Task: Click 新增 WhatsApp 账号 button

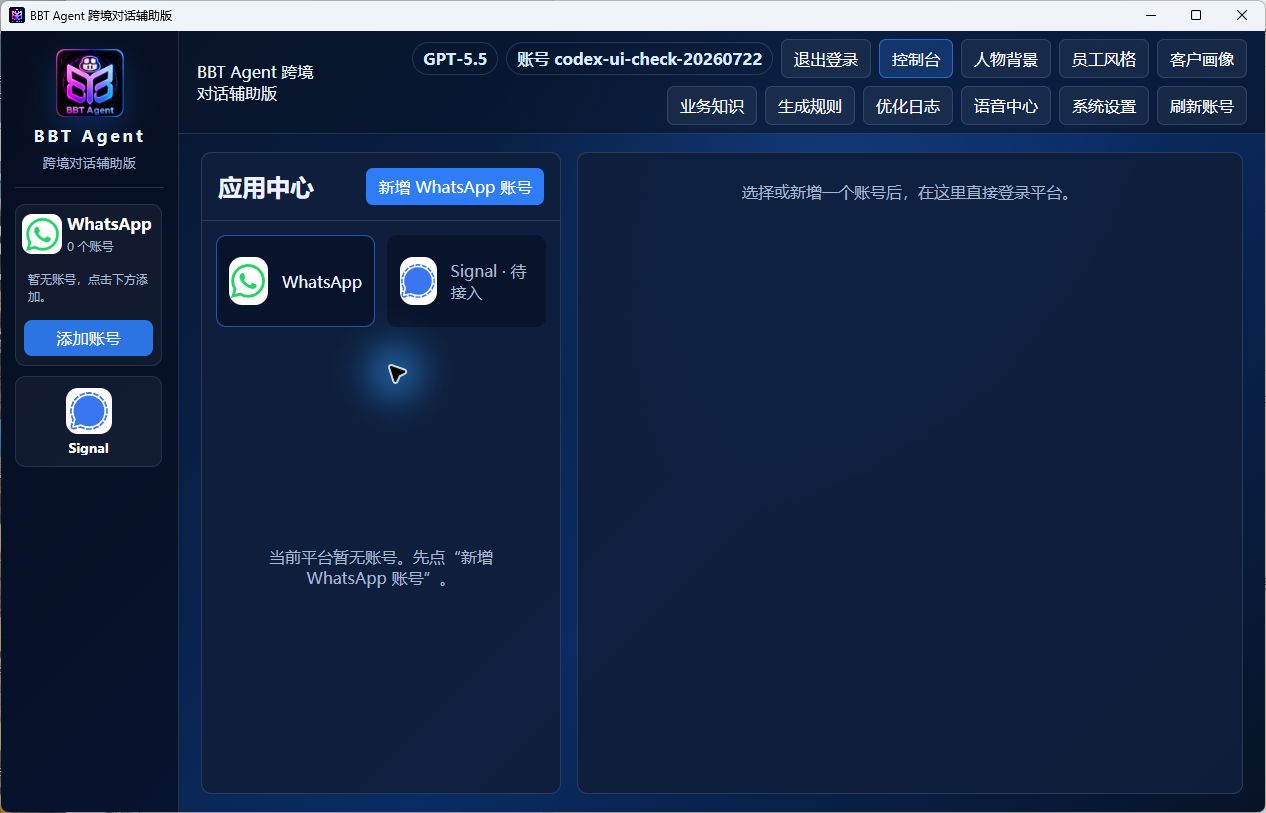Action: (x=455, y=187)
